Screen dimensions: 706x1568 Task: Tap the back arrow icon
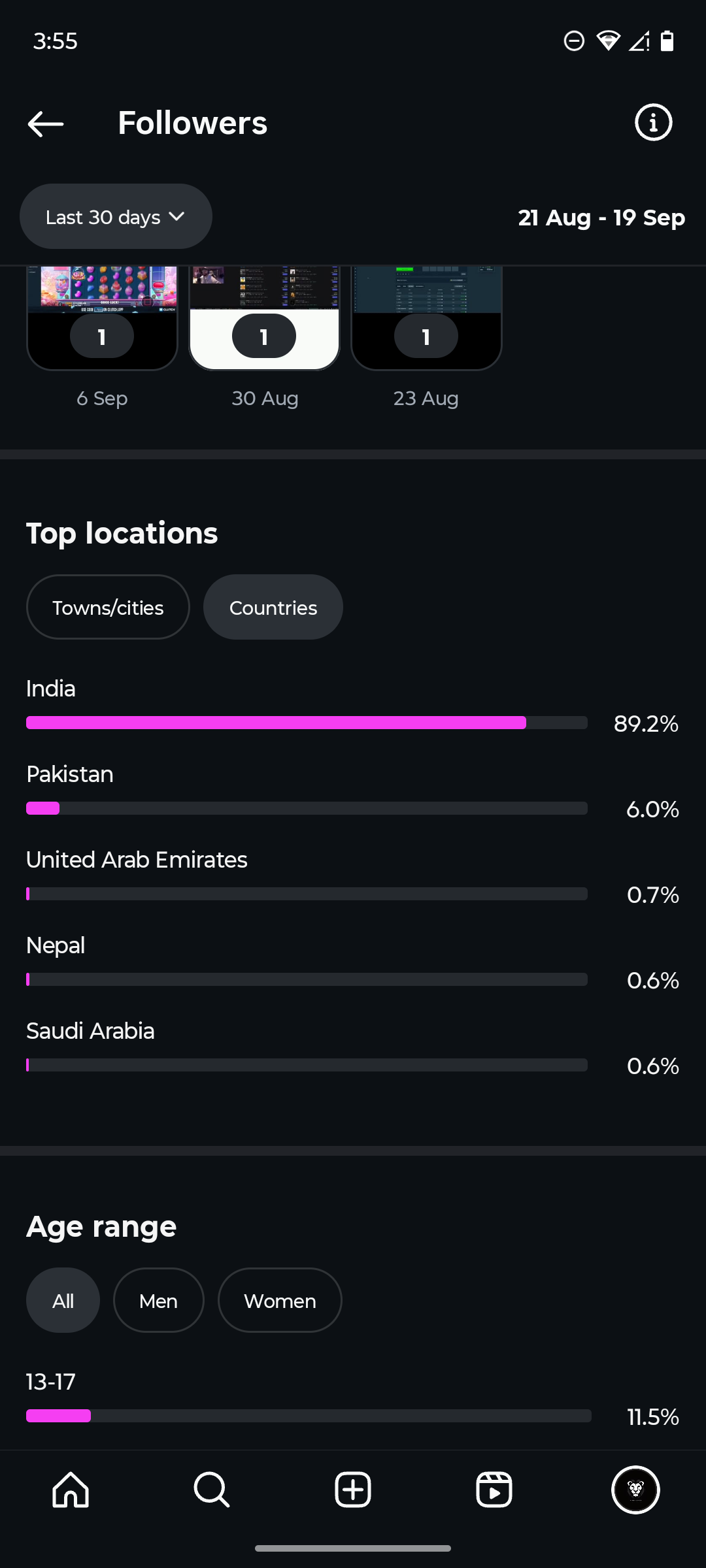[46, 123]
